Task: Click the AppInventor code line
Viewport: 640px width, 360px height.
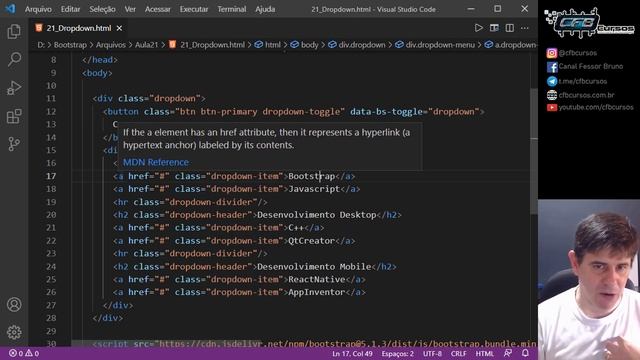Action: click(x=239, y=292)
